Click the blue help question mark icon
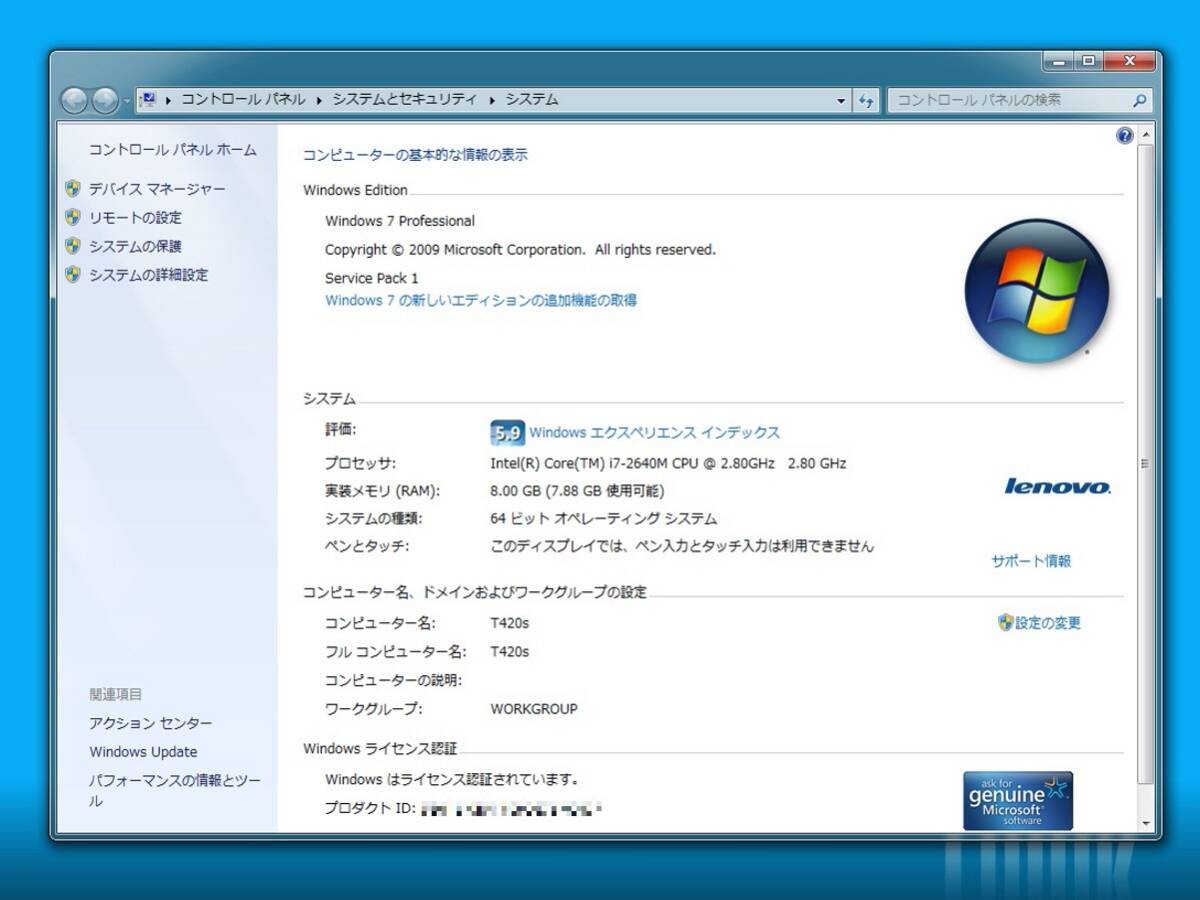The height and width of the screenshot is (900, 1200). point(1124,136)
